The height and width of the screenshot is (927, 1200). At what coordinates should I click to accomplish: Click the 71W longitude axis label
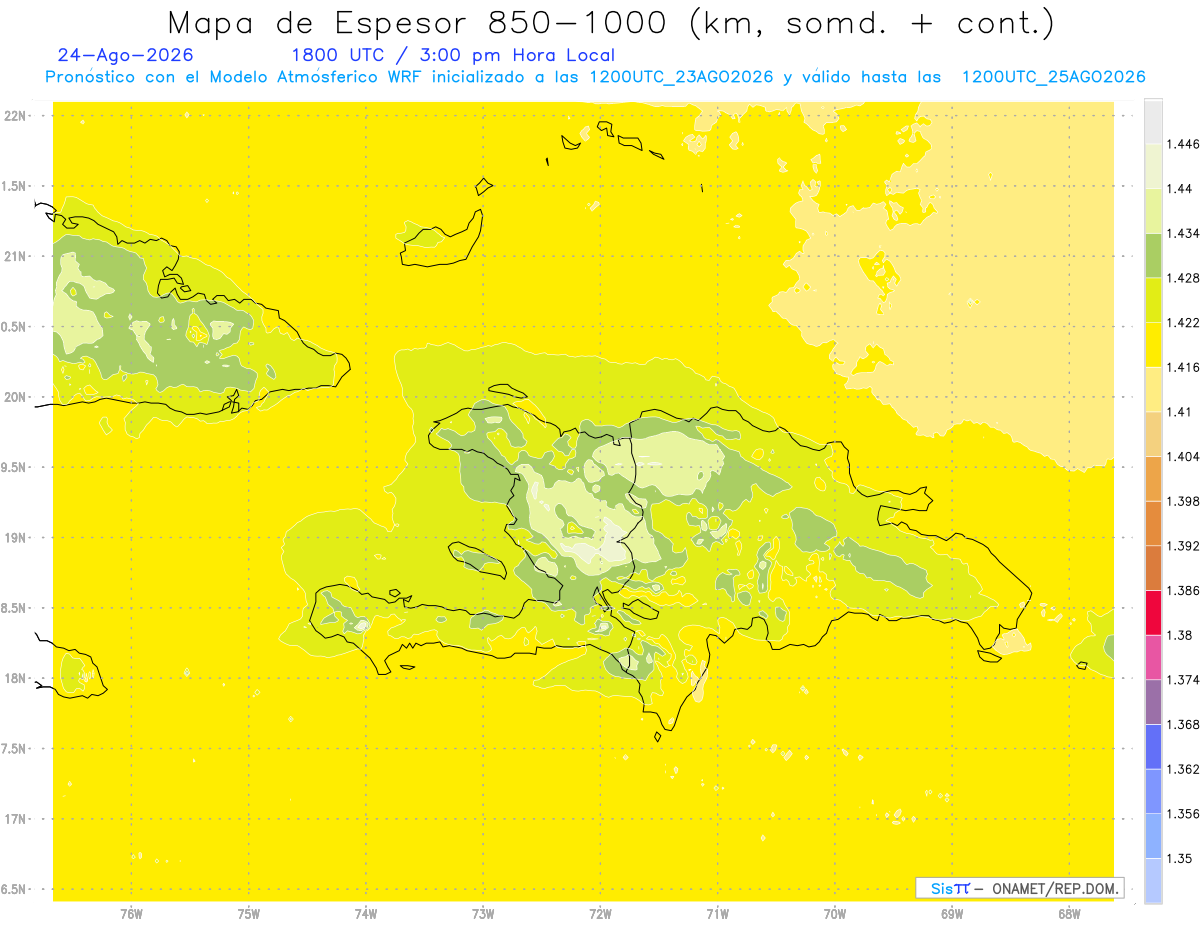717,913
